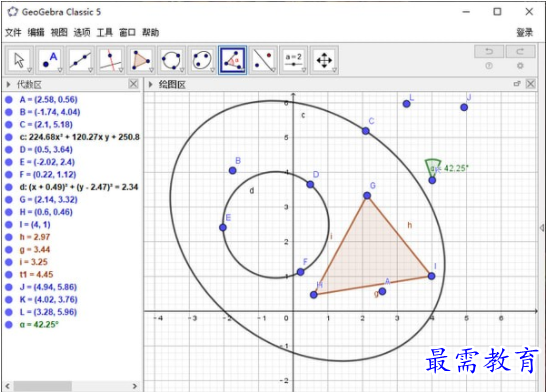Select the Perpendicular Line tool
The image size is (547, 392).
pos(111,60)
